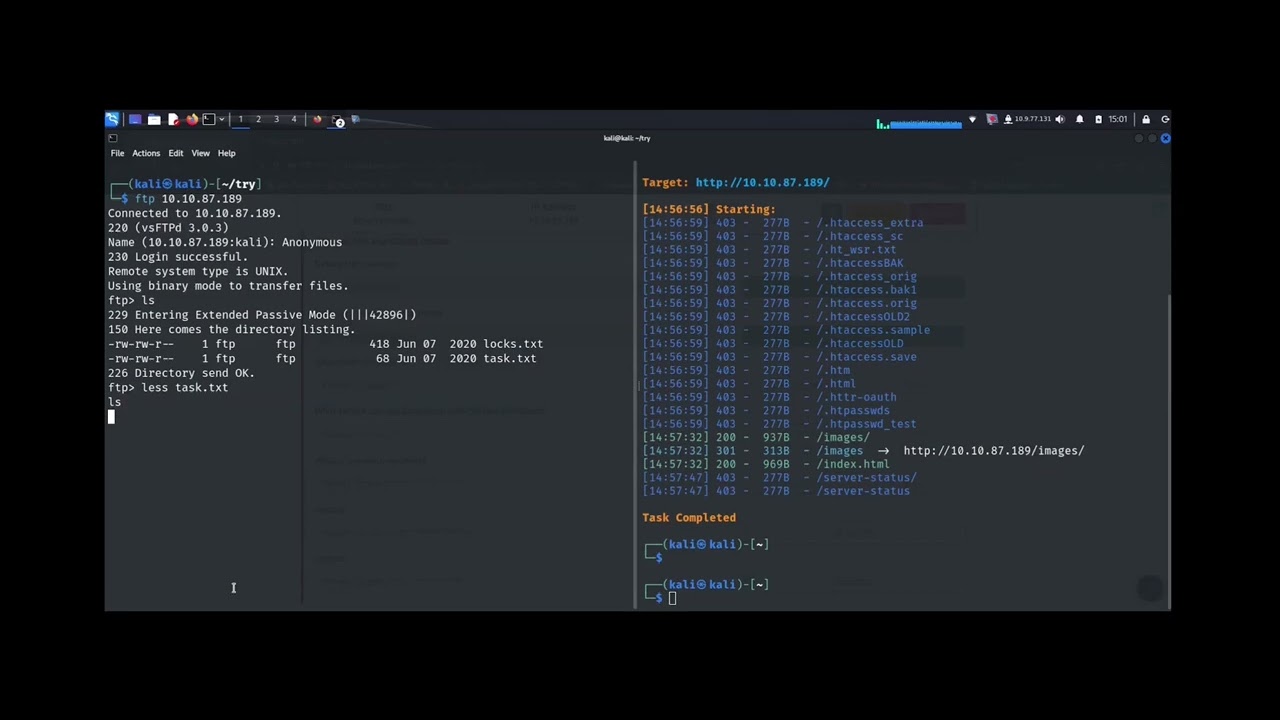1280x720 pixels.
Task: Click the battery power manager icon
Action: [1098, 119]
